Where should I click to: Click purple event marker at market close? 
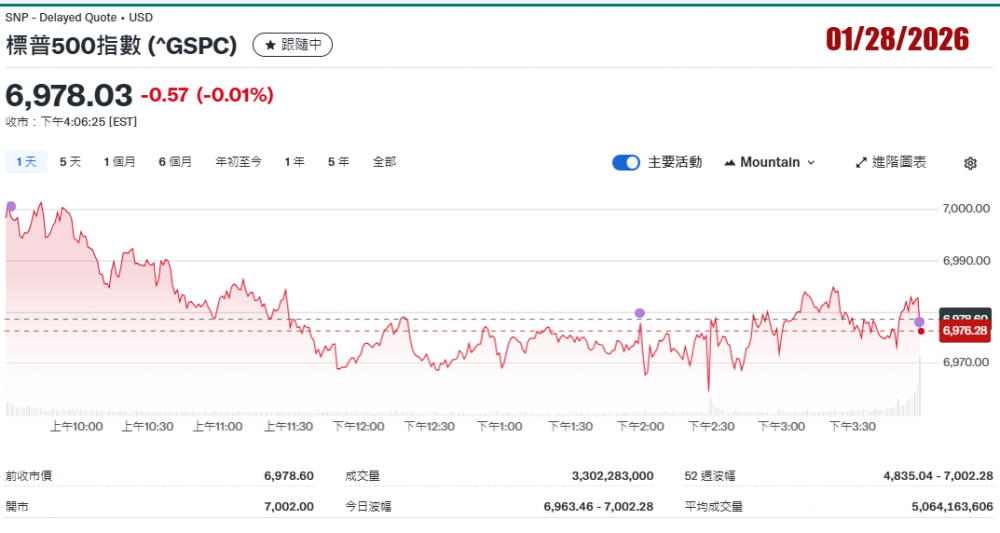(x=919, y=321)
